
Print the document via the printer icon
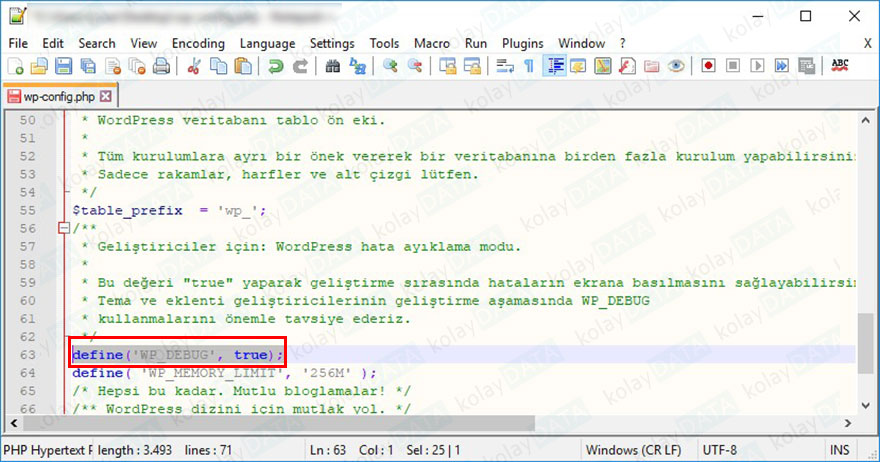(162, 66)
